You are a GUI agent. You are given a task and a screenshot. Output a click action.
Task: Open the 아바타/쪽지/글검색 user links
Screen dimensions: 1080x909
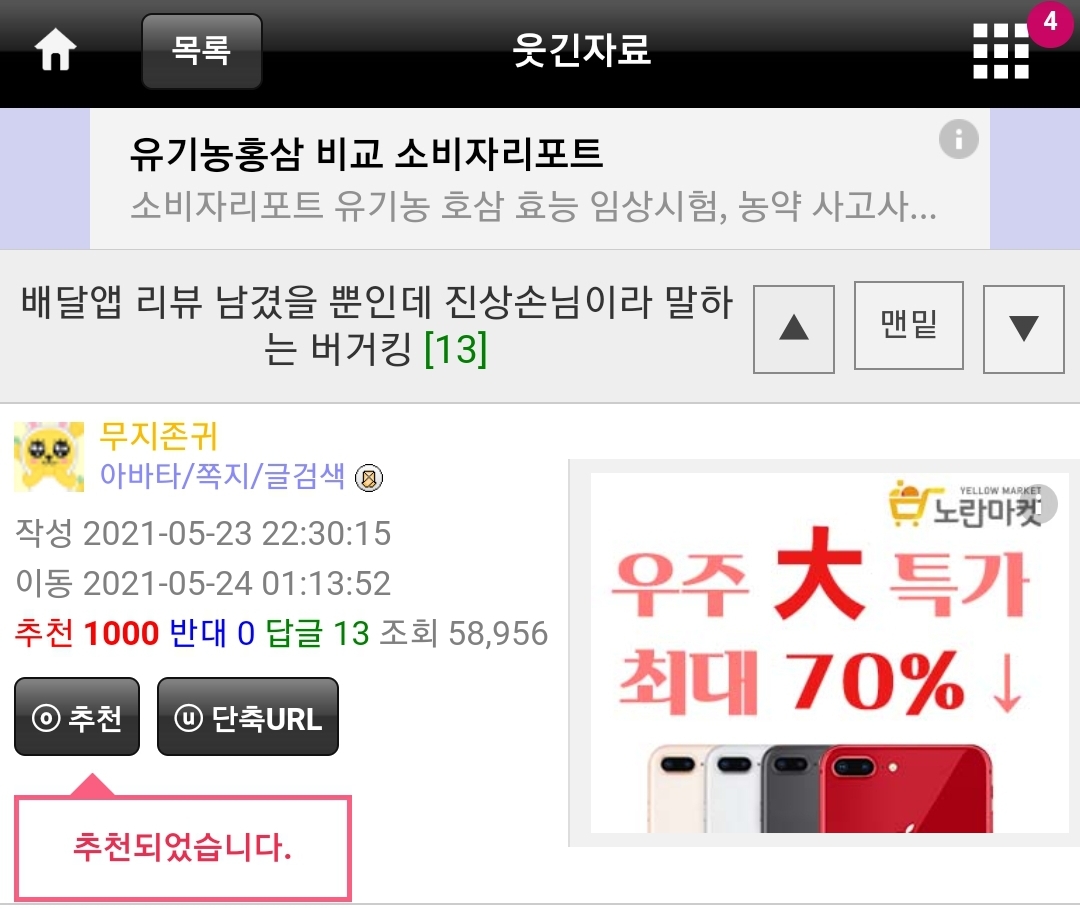(222, 475)
